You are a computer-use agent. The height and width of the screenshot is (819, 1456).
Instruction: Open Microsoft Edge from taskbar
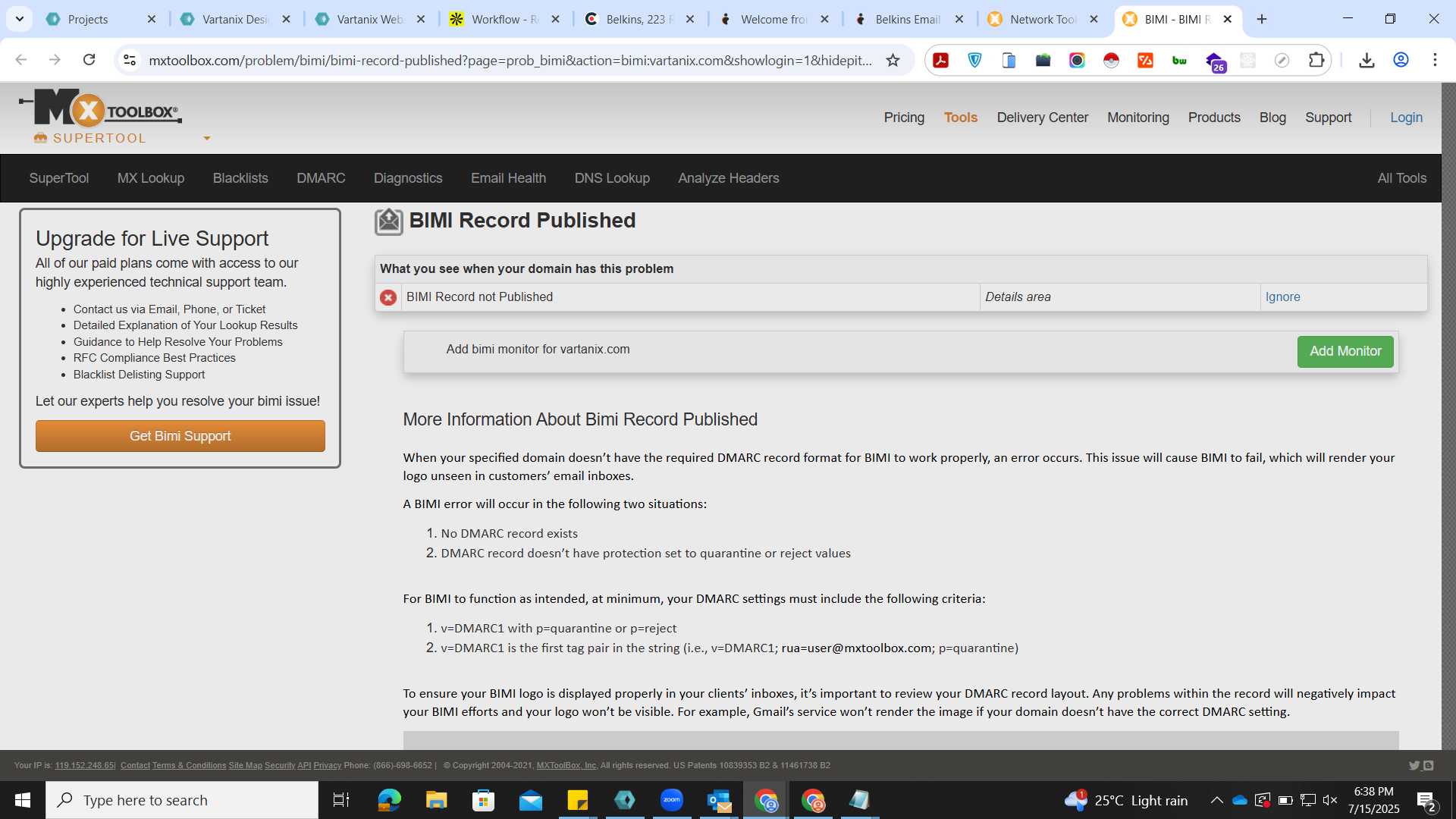(389, 800)
